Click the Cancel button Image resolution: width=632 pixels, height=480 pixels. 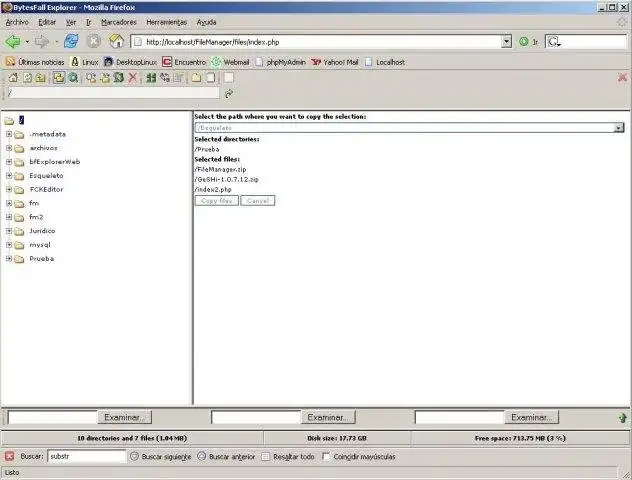[258, 201]
